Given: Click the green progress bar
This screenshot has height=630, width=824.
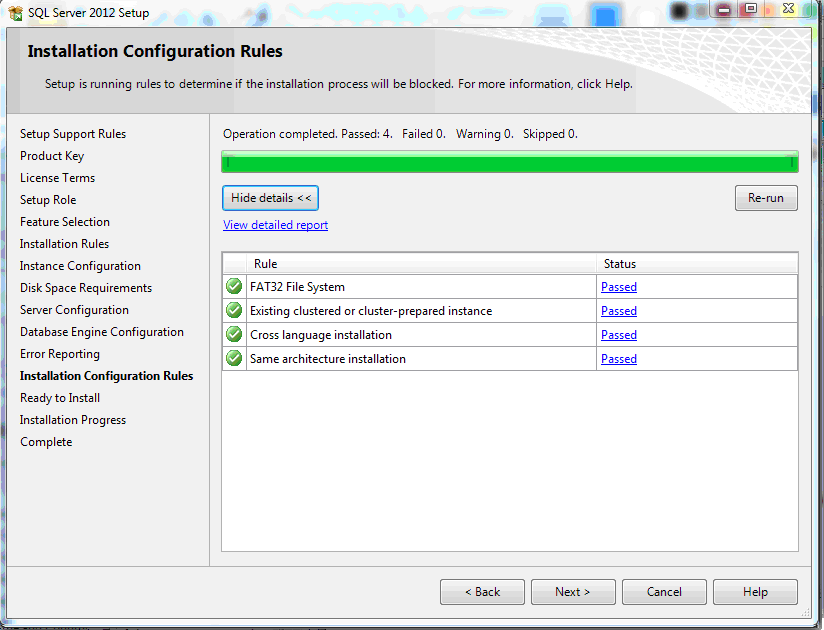Looking at the screenshot, I should click(509, 162).
